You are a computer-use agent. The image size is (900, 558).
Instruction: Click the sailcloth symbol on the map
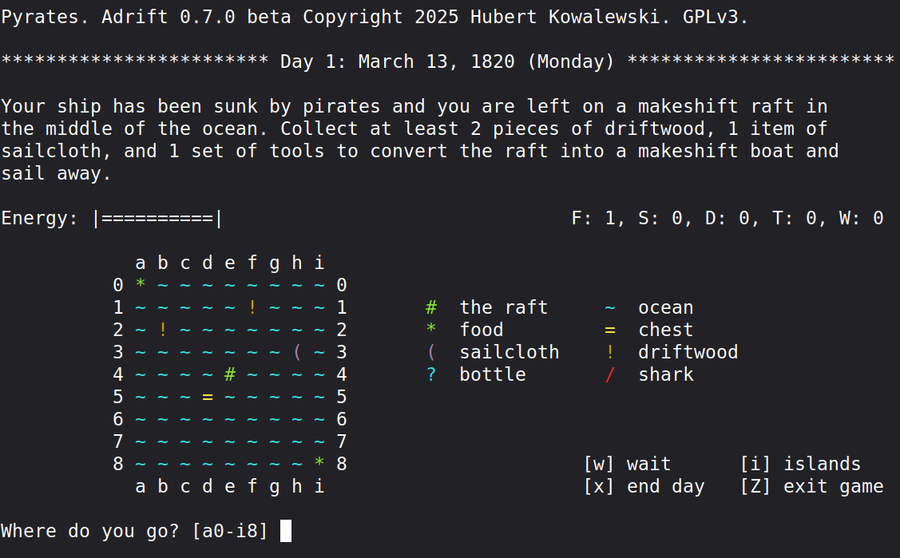point(297,352)
